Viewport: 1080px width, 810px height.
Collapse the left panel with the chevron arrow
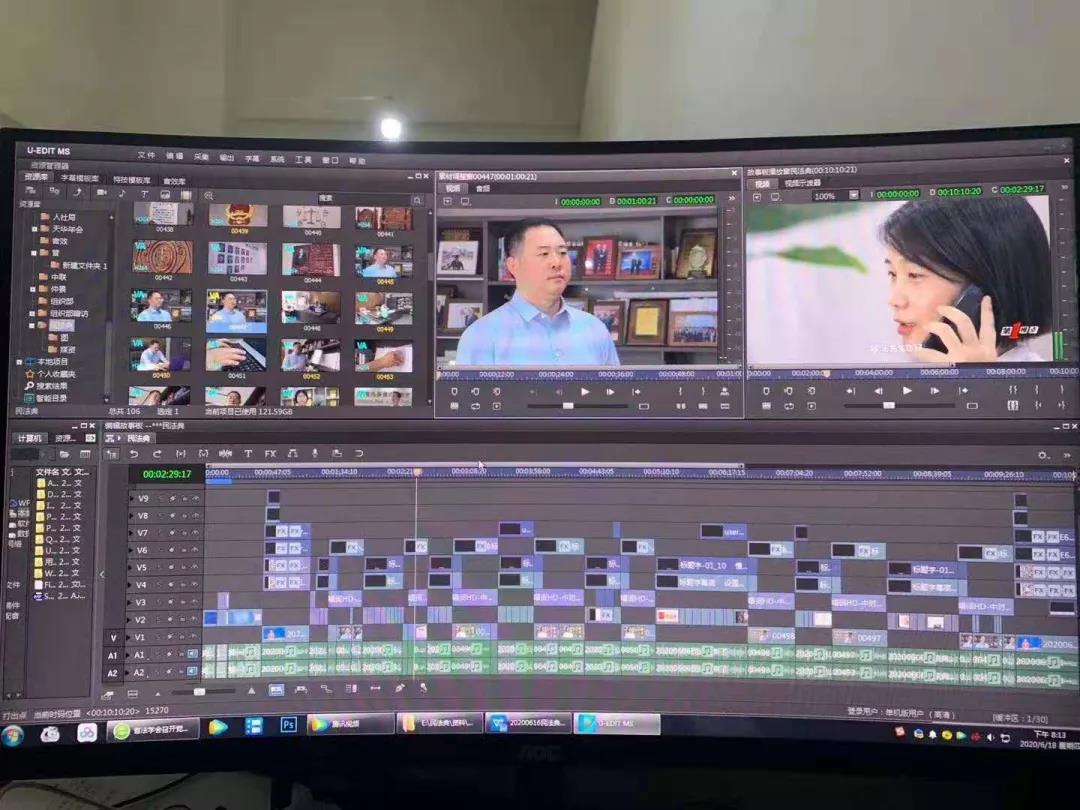[x=102, y=574]
